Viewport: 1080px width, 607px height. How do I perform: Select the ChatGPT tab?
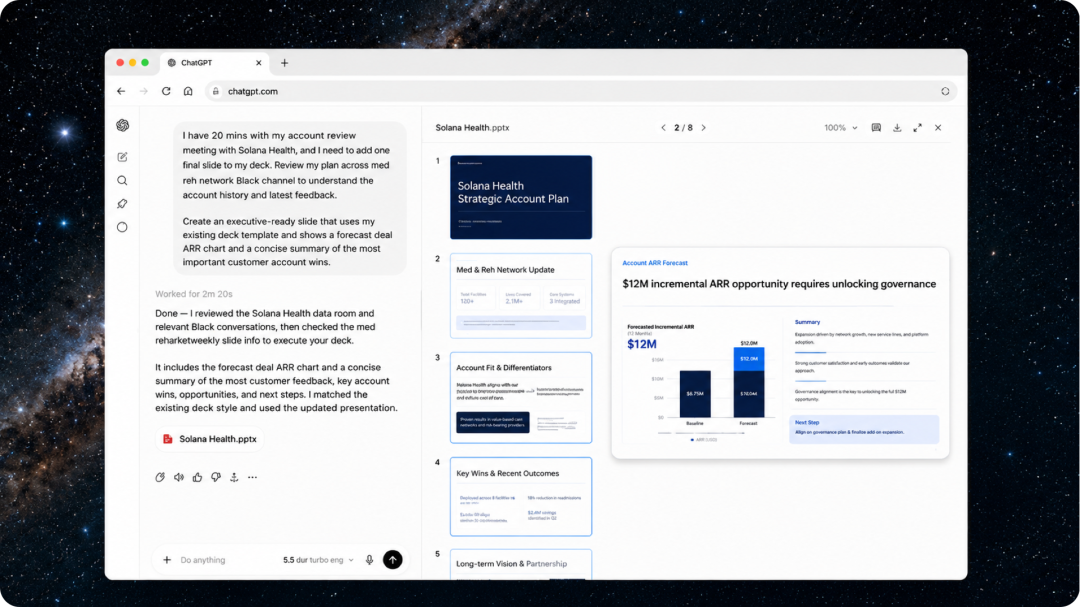(214, 63)
